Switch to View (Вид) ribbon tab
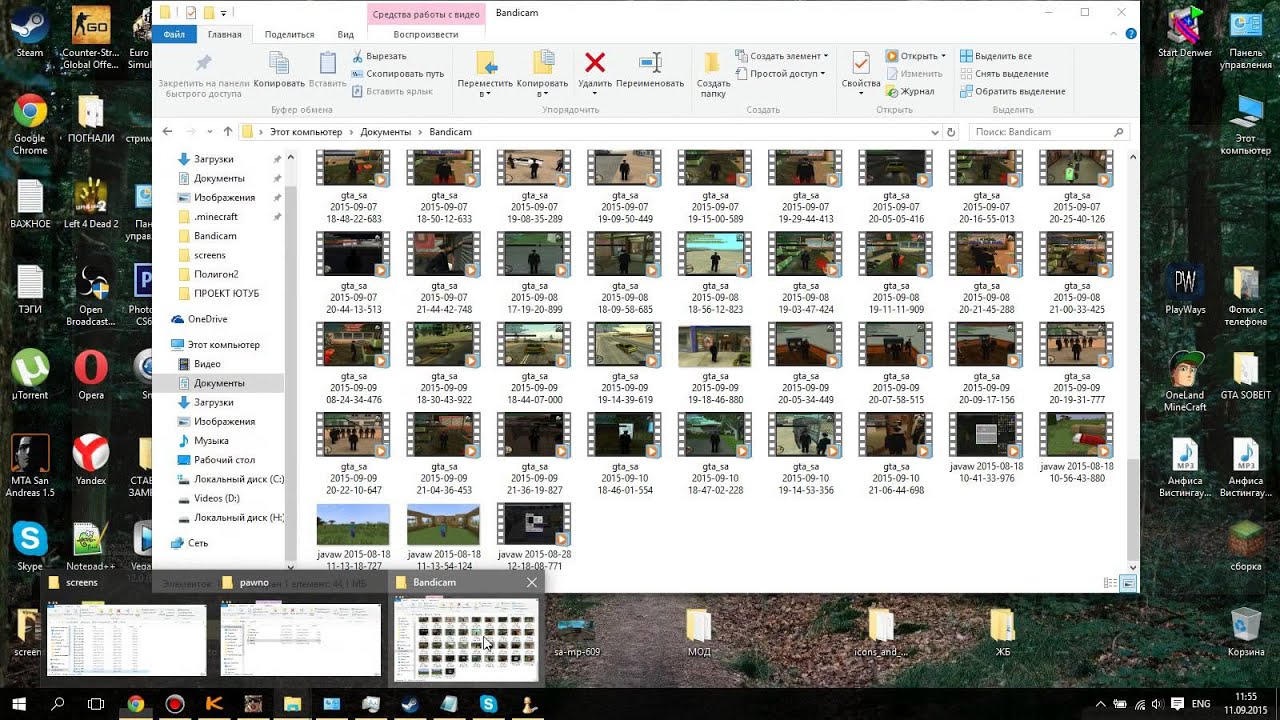1280x720 pixels. coord(346,34)
